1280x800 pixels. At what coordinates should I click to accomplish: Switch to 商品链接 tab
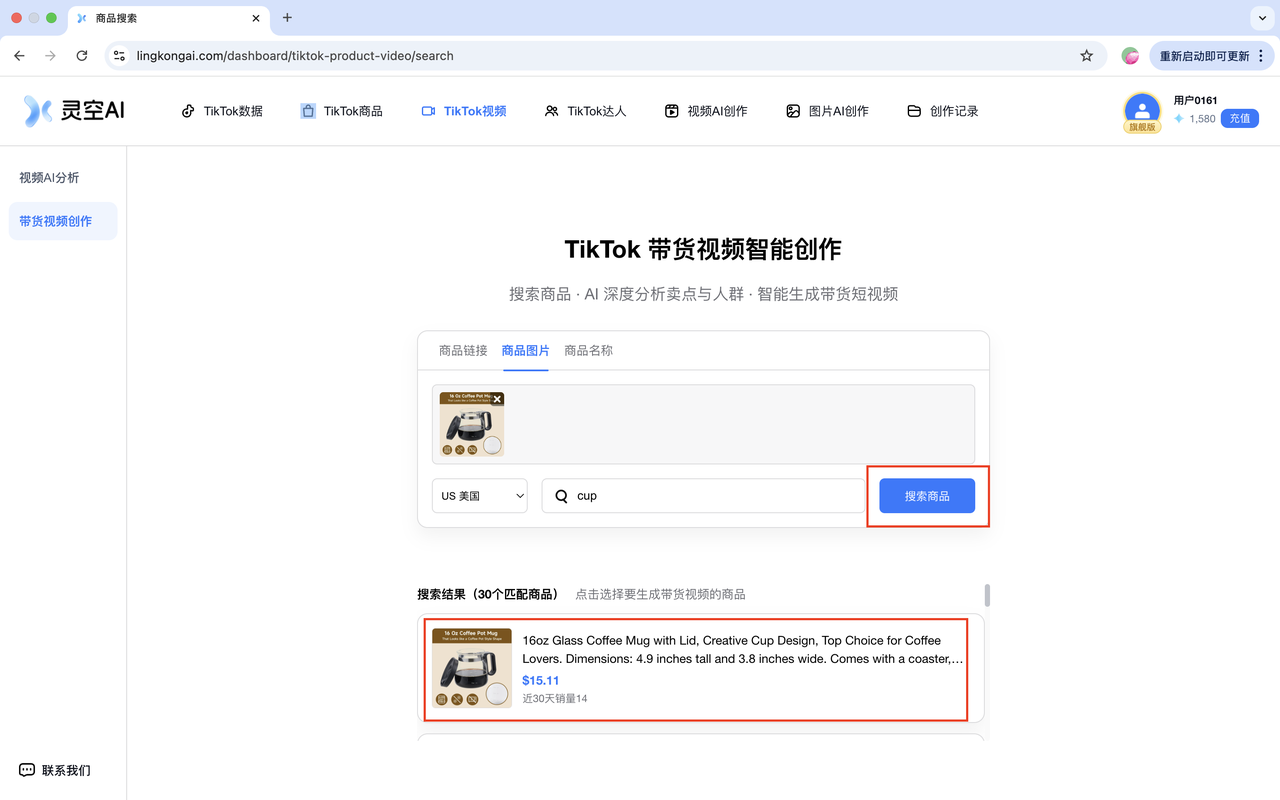[463, 351]
